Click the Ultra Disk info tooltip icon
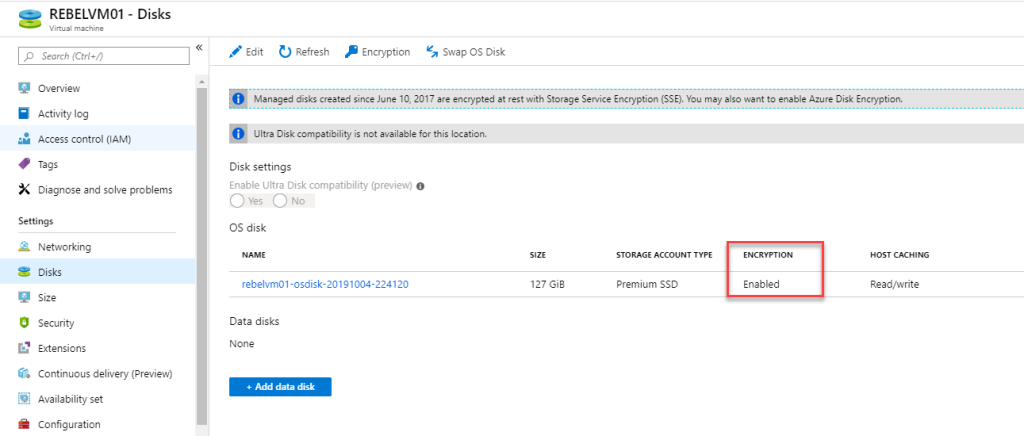This screenshot has height=436, width=1024. (x=421, y=186)
